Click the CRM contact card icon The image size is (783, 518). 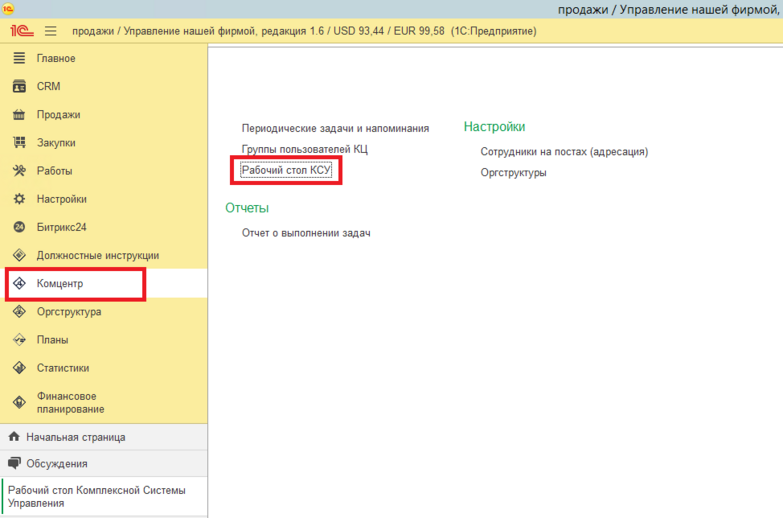[x=19, y=86]
